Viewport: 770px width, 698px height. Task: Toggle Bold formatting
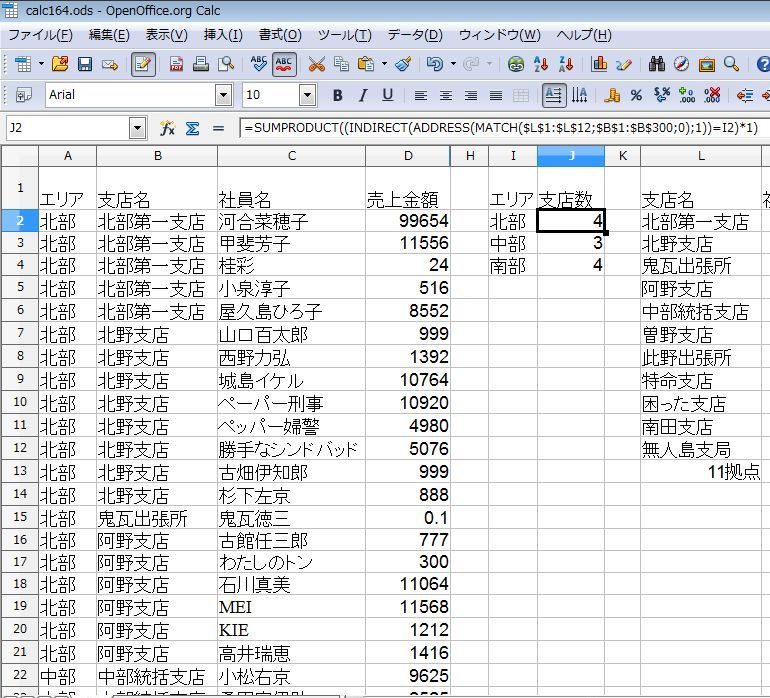tap(337, 96)
